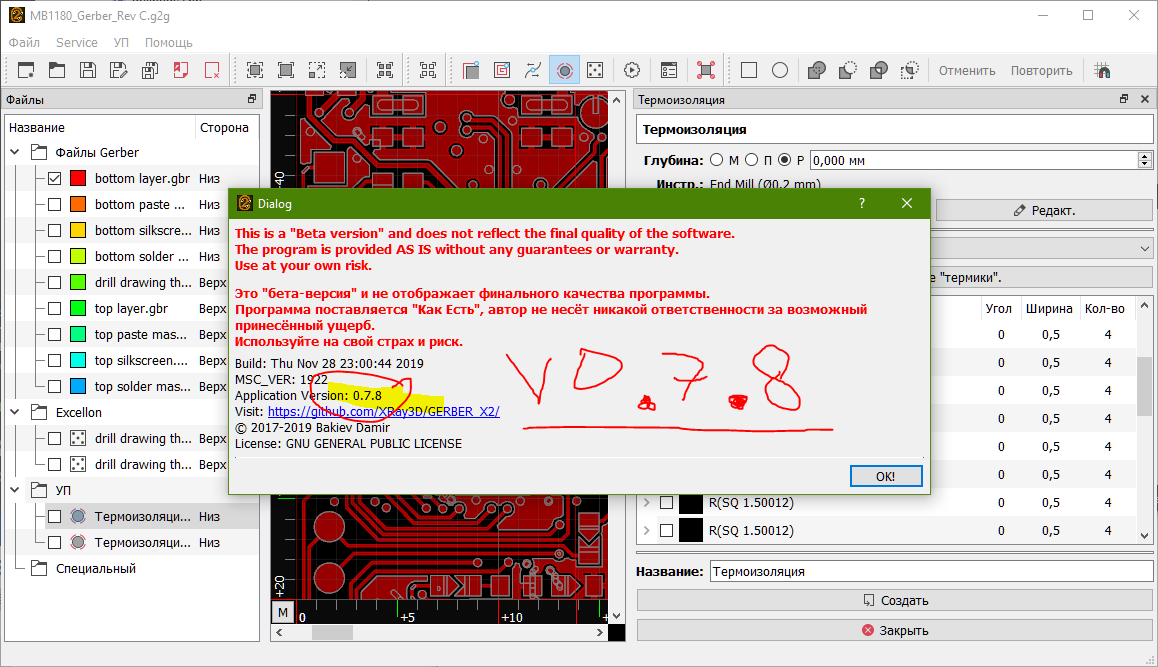The image size is (1158, 667).
Task: Collapse the УП tree node
Action: pyautogui.click(x=15, y=490)
